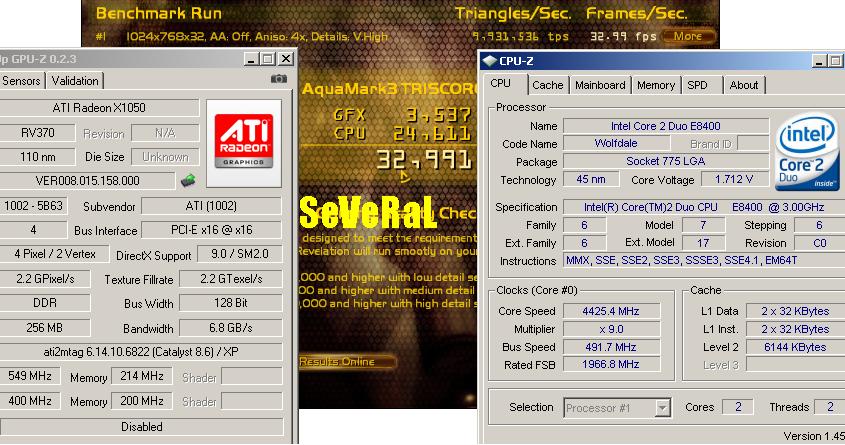Minimize the GPU-Z window
Image resolution: width=845 pixels, height=445 pixels.
[x=251, y=59]
